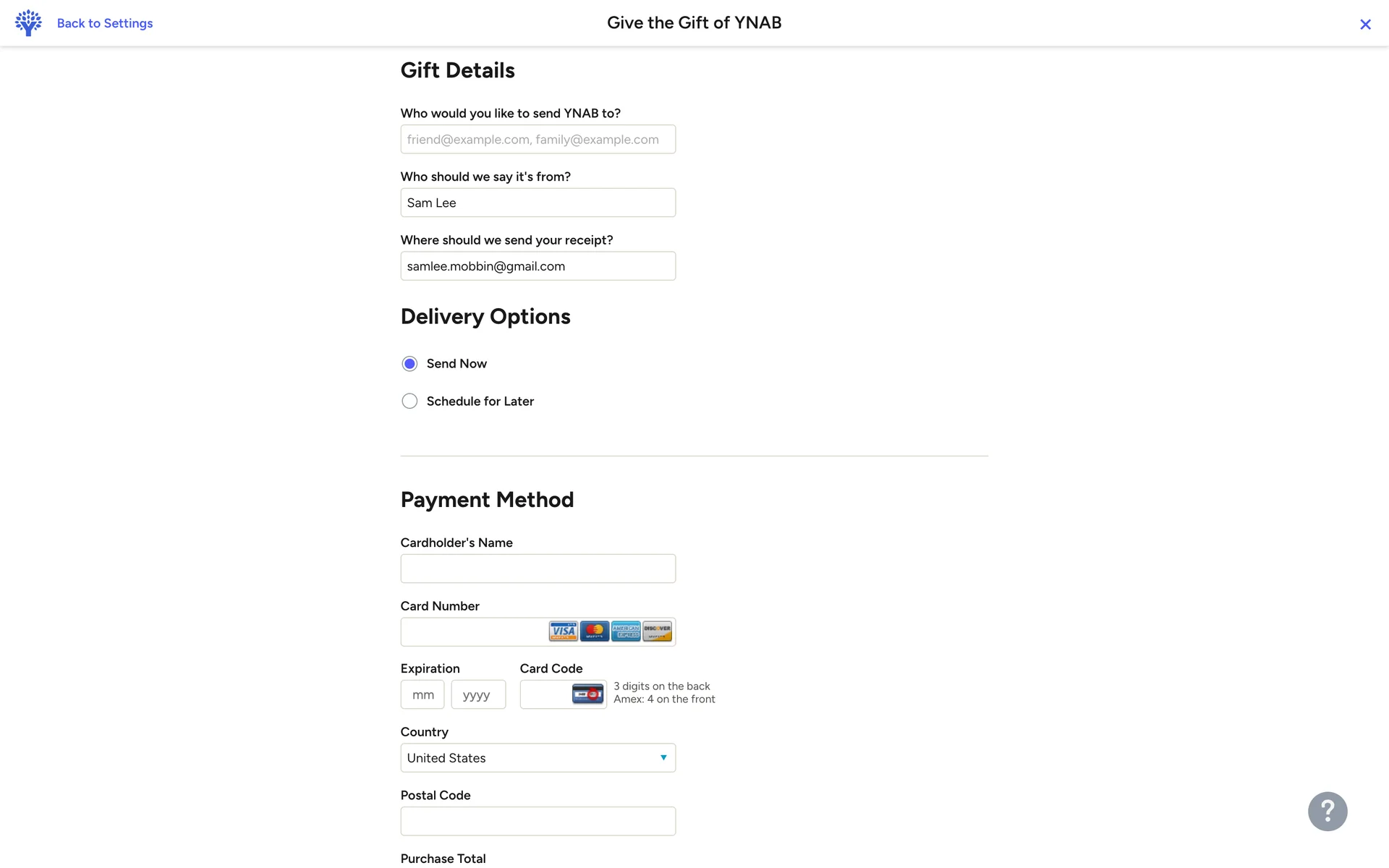
Task: Click the YNAB tree logo icon
Action: click(28, 23)
